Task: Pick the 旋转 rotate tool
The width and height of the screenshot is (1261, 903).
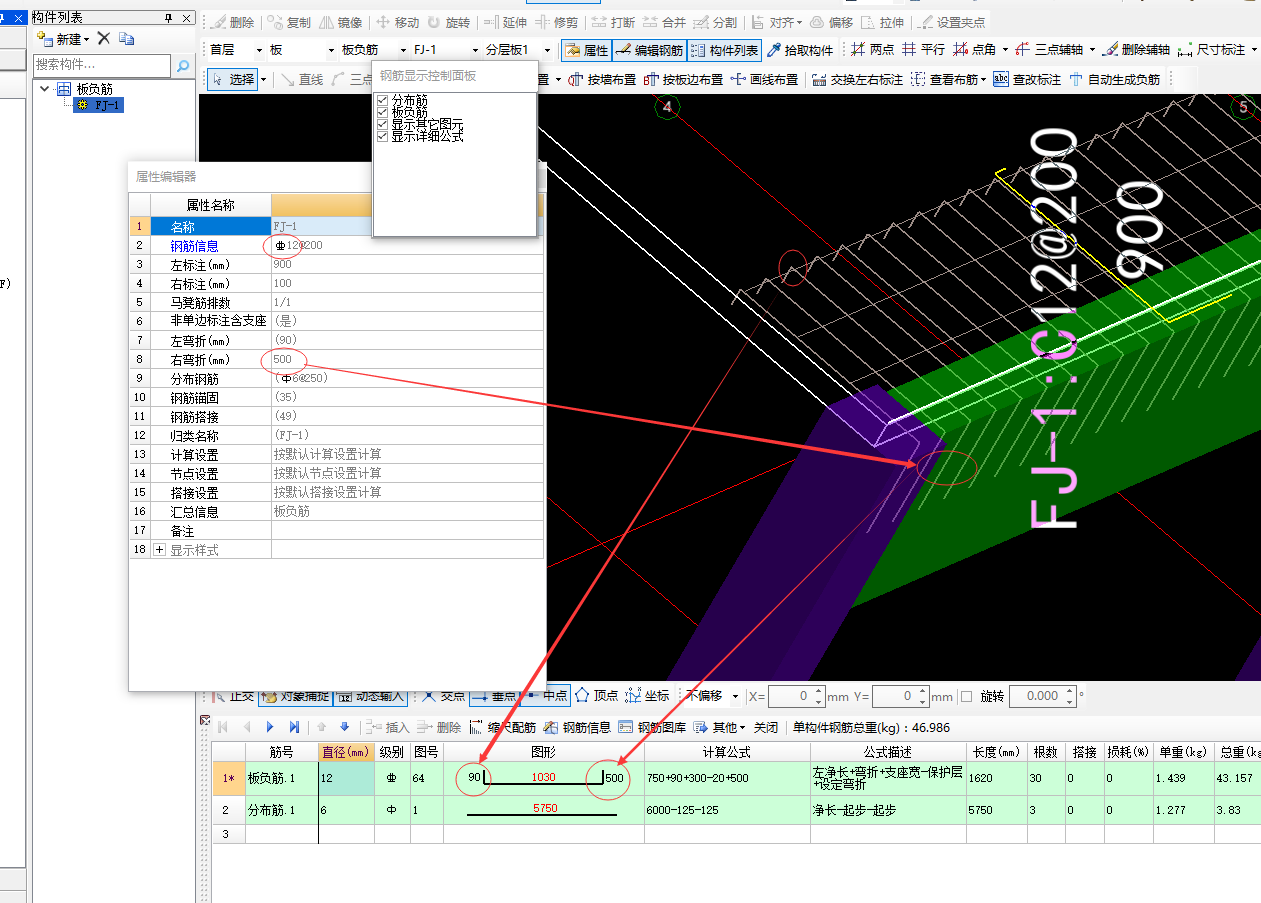Action: point(448,22)
